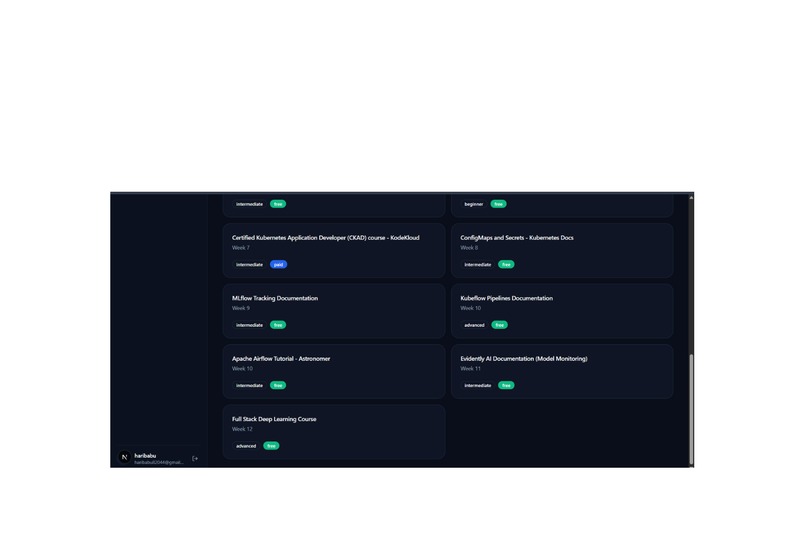Click the free badge on Apache Airflow Tutorial
This screenshot has height=537, width=806.
[x=278, y=385]
